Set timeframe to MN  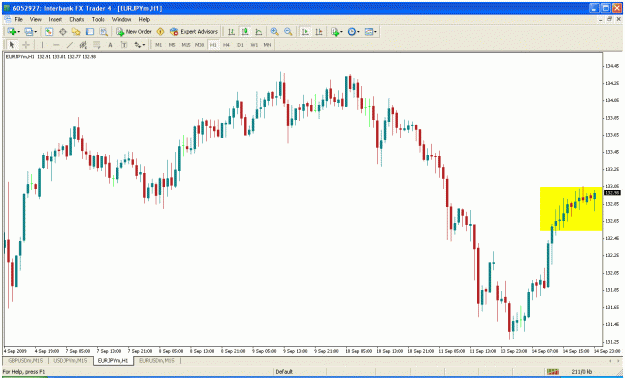tap(267, 45)
